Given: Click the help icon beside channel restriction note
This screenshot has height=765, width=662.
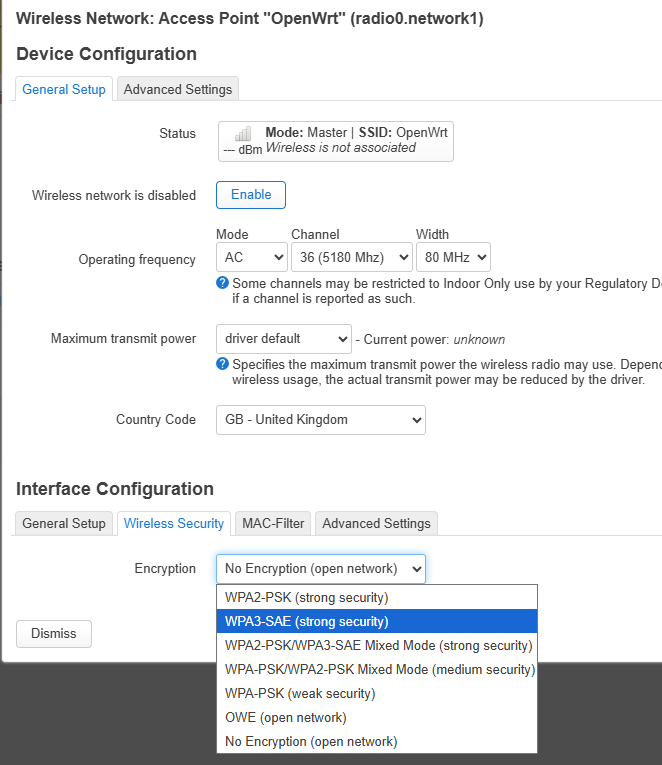Looking at the screenshot, I should click(222, 283).
